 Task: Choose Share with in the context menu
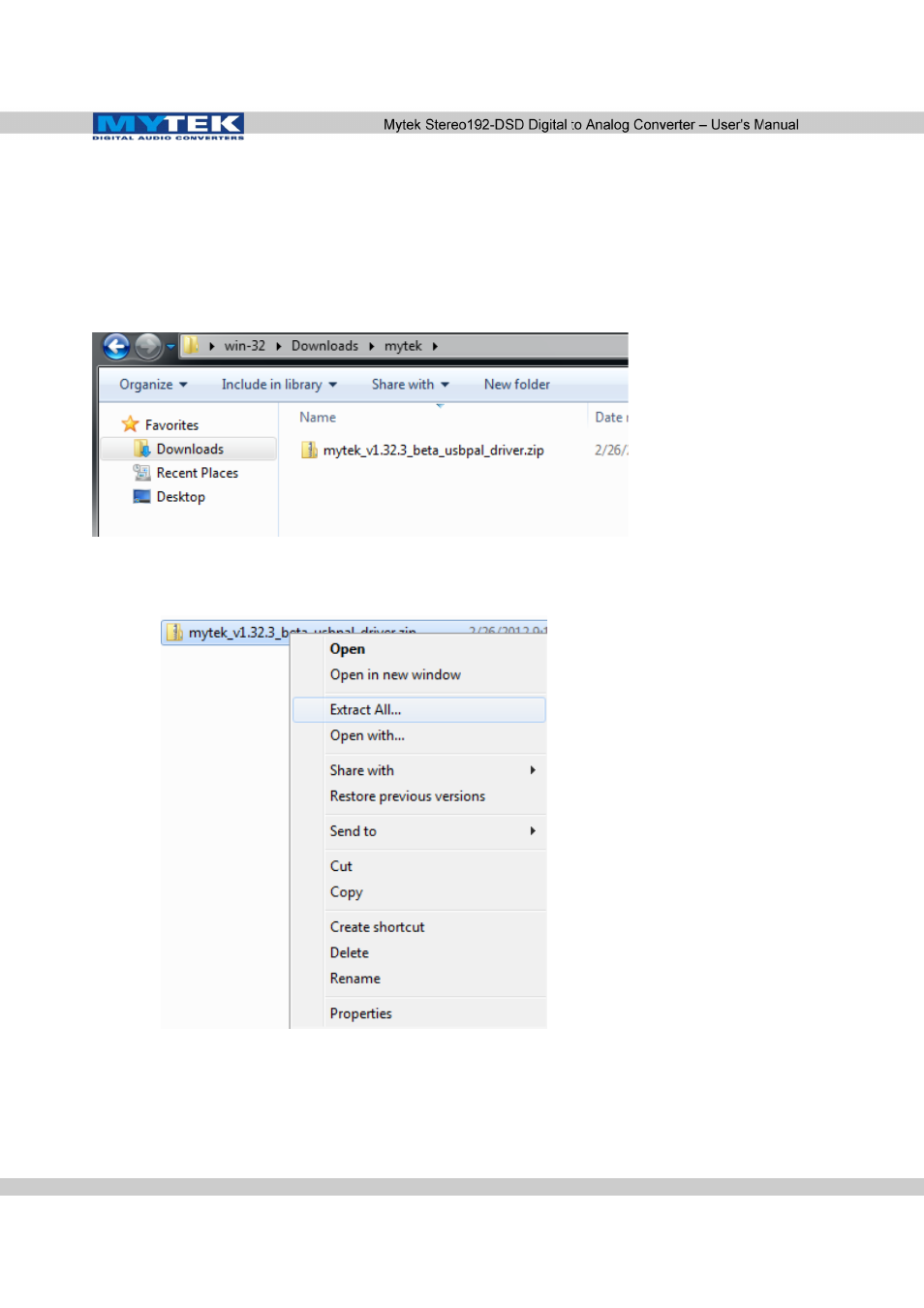click(362, 770)
